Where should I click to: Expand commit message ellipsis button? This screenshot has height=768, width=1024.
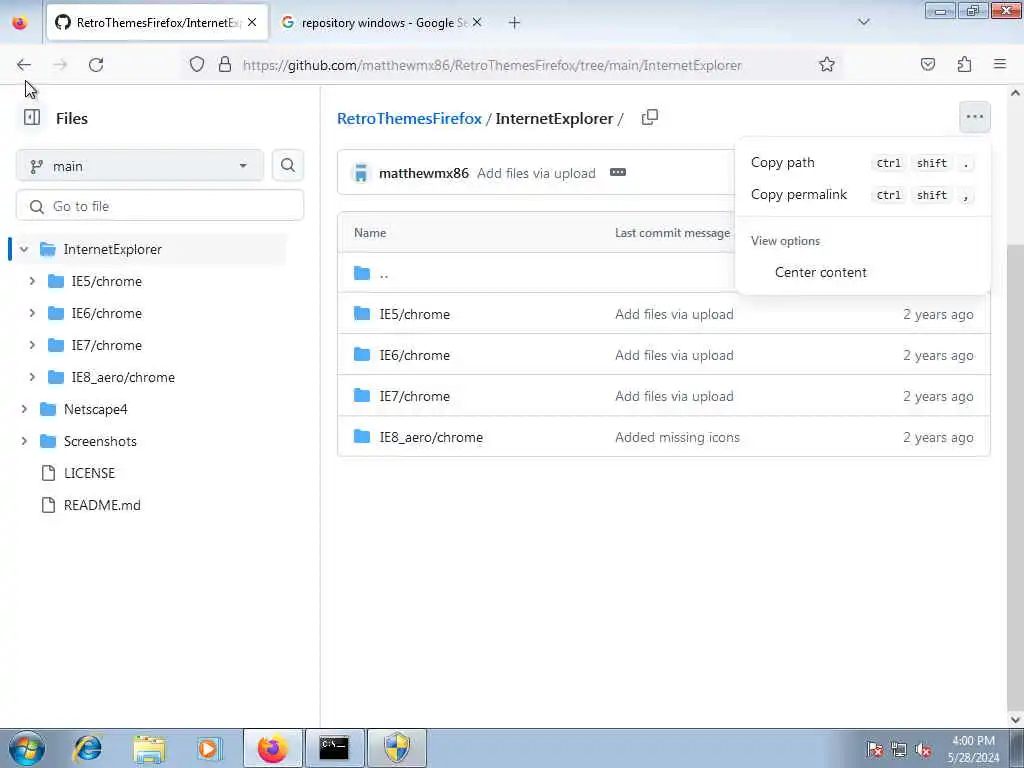pyautogui.click(x=618, y=172)
